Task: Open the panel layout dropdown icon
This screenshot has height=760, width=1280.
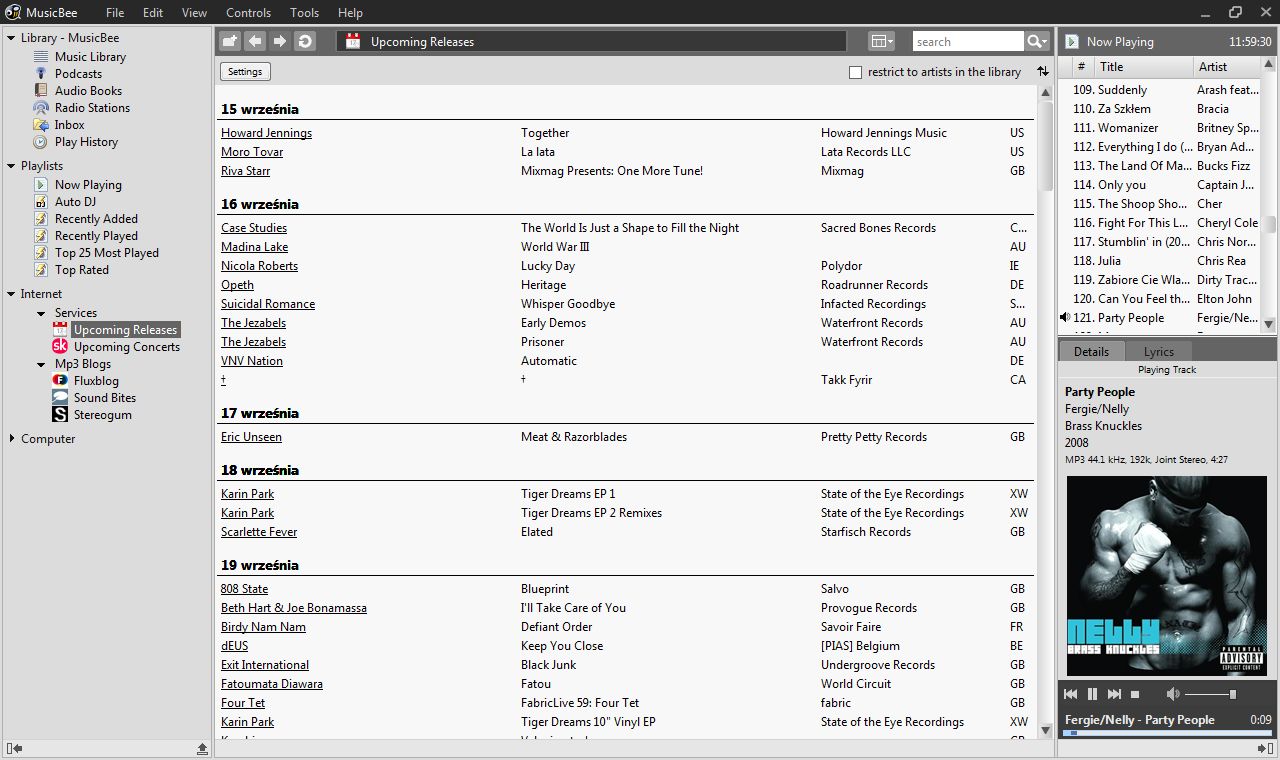Action: click(x=881, y=41)
